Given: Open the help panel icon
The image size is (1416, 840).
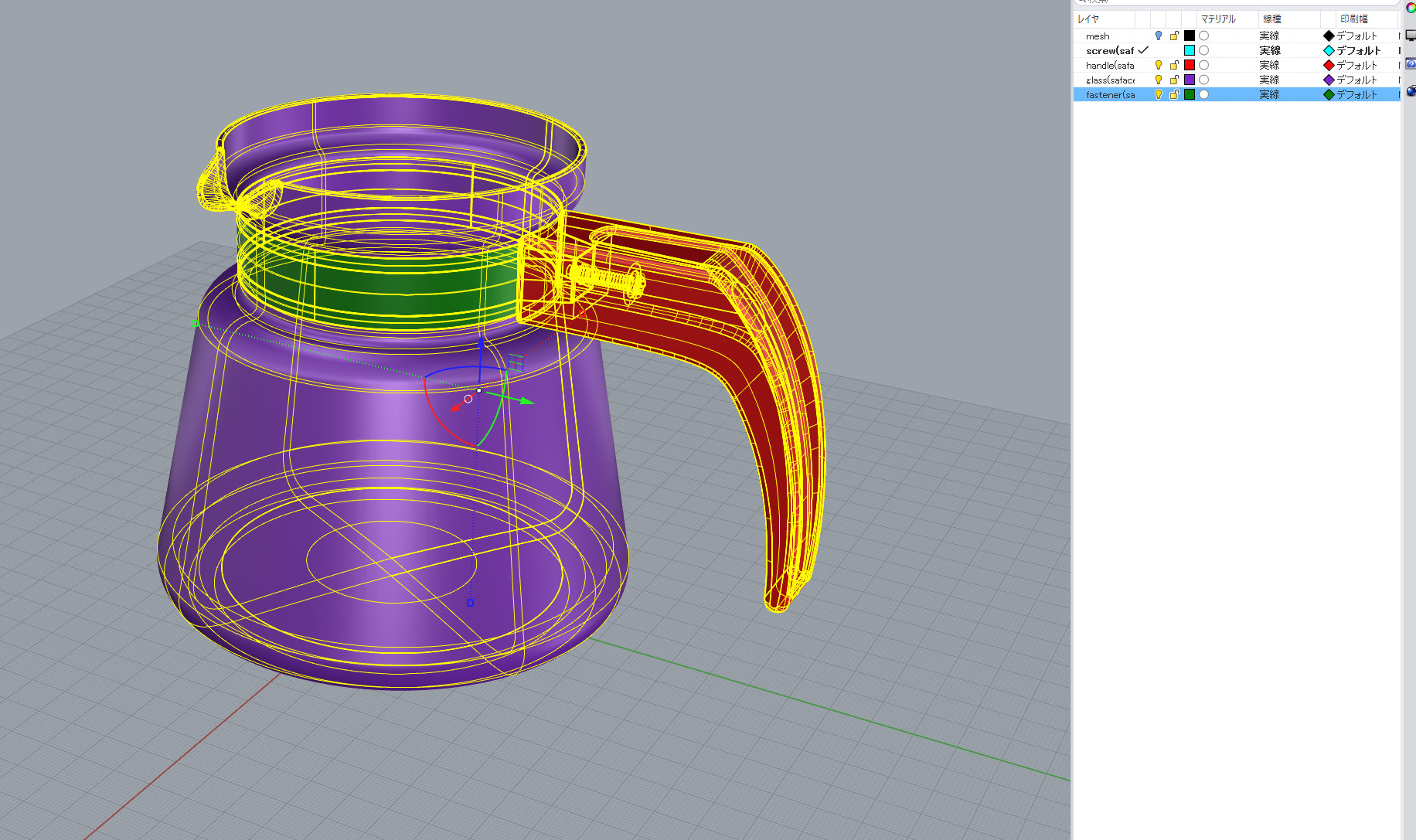Looking at the screenshot, I should (1411, 63).
